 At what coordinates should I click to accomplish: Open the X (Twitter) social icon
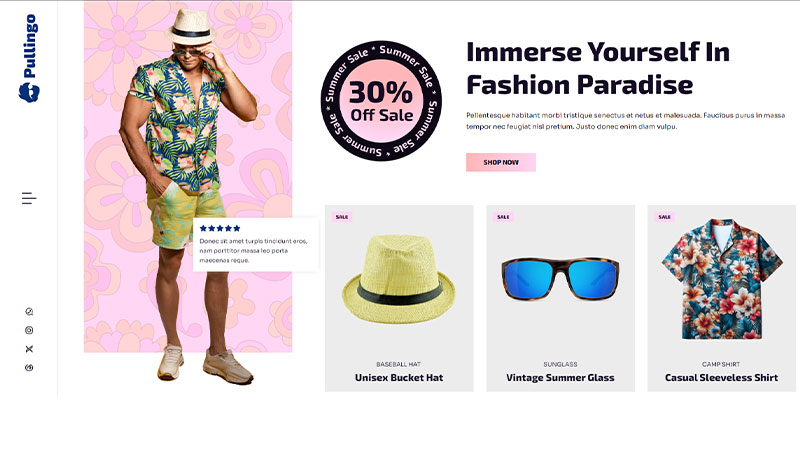(29, 349)
